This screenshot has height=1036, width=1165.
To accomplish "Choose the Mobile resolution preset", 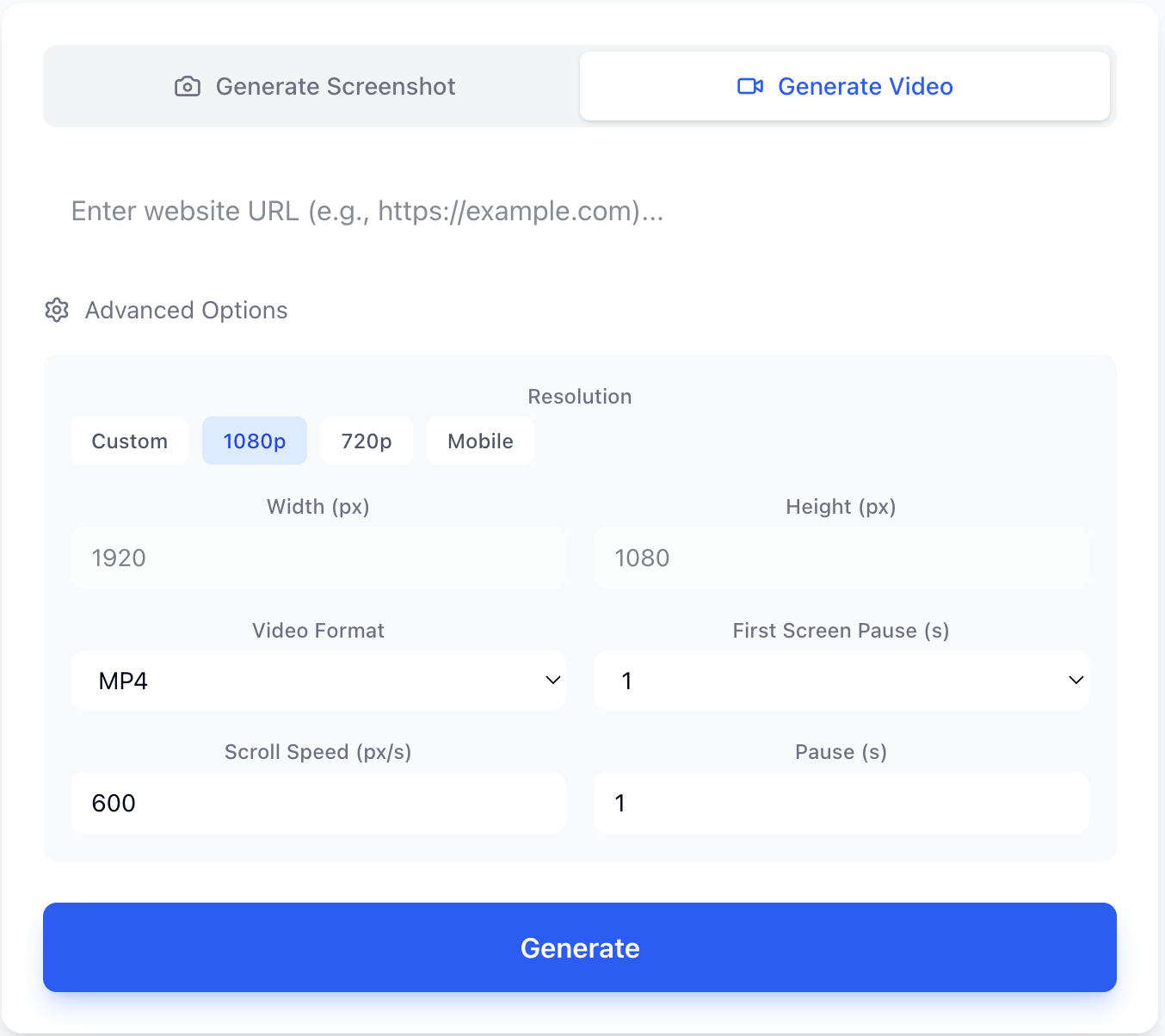I will coord(480,441).
